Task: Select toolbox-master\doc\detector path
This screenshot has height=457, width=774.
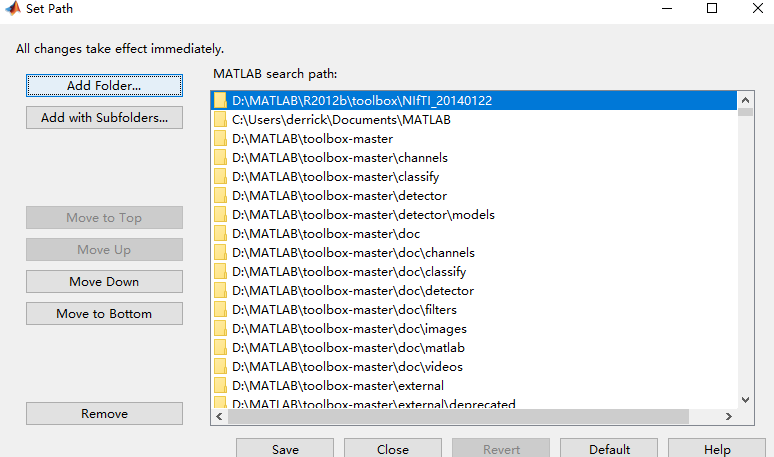Action: pos(474,291)
